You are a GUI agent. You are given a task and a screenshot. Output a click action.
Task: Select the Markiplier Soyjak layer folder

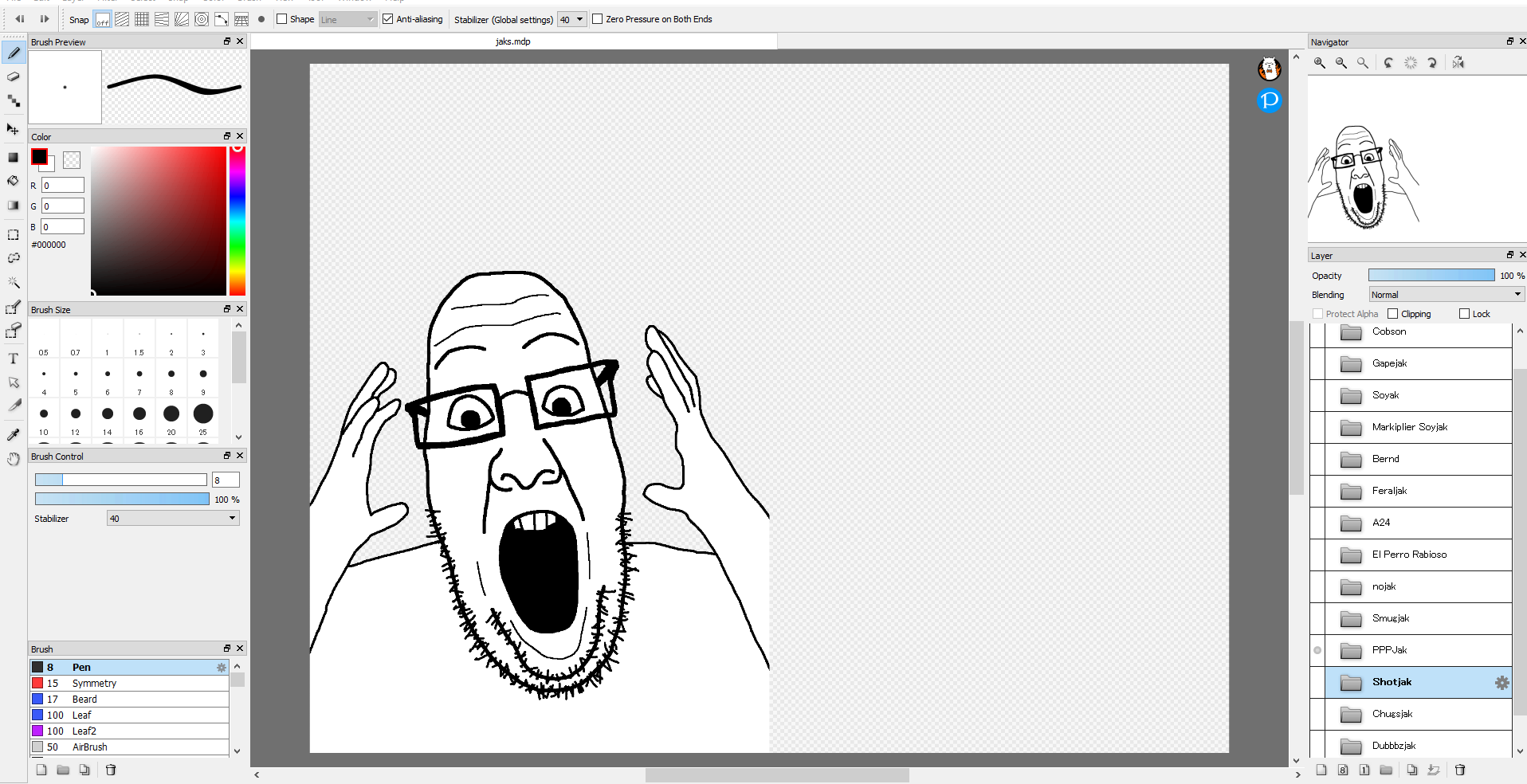(1409, 427)
